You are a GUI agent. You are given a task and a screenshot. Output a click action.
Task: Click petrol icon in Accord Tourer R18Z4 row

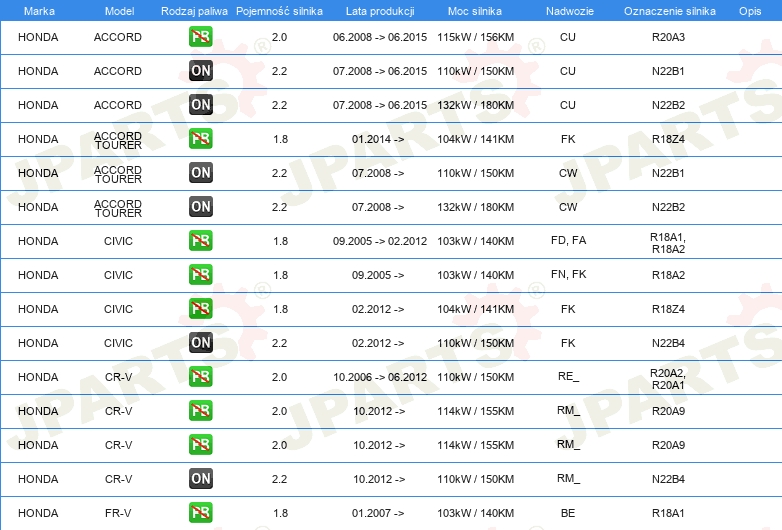pos(200,139)
